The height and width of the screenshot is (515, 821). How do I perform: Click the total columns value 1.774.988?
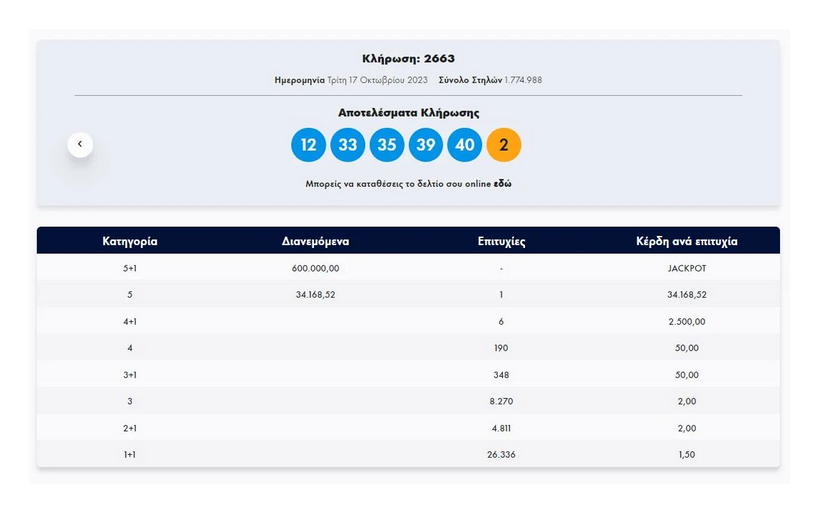[x=523, y=80]
